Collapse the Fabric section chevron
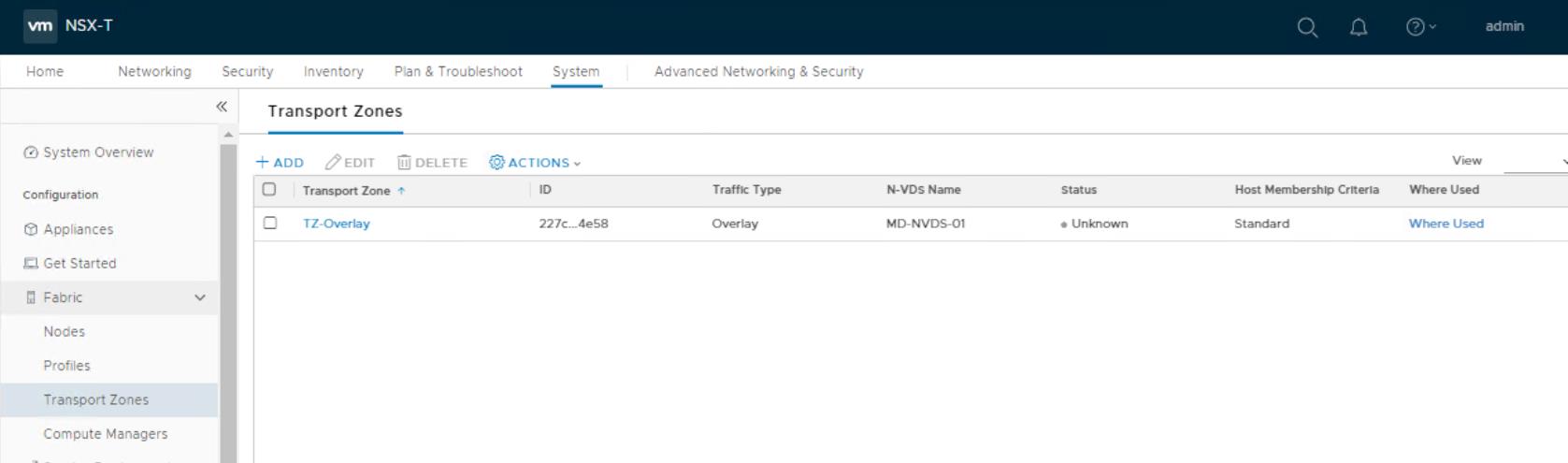 (199, 297)
